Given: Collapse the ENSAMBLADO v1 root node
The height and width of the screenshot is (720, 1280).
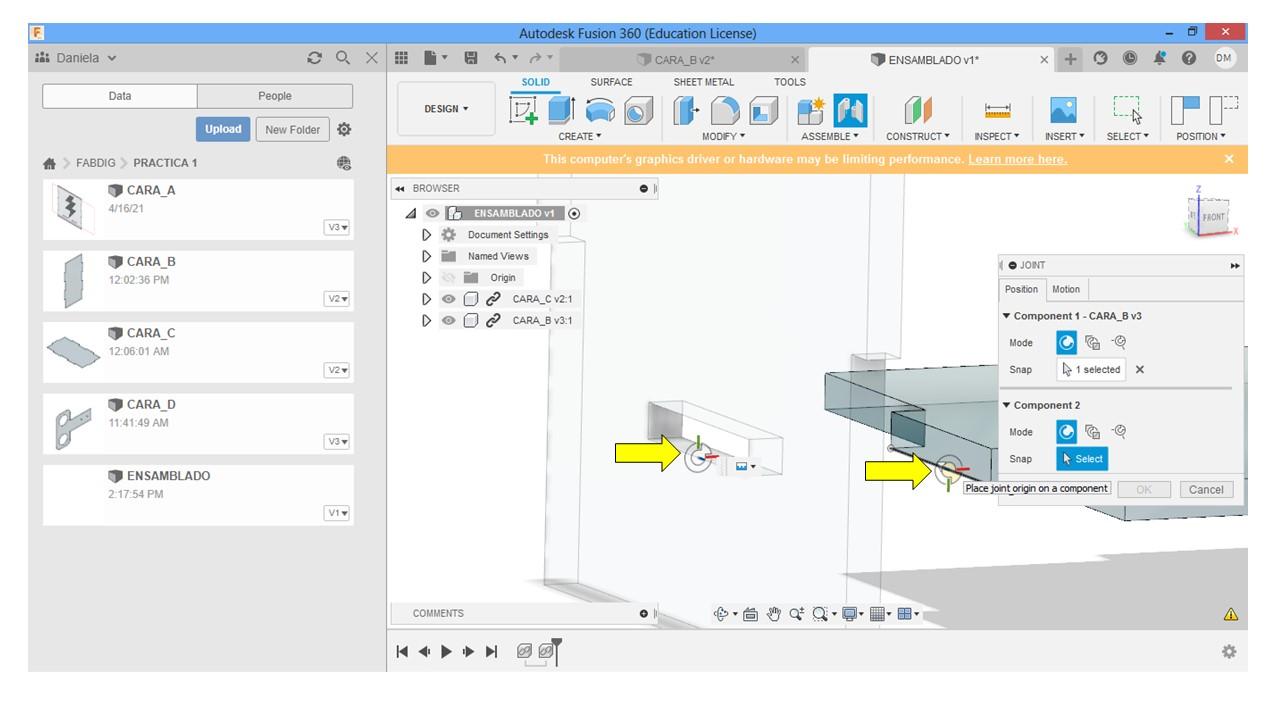Looking at the screenshot, I should pyautogui.click(x=411, y=213).
